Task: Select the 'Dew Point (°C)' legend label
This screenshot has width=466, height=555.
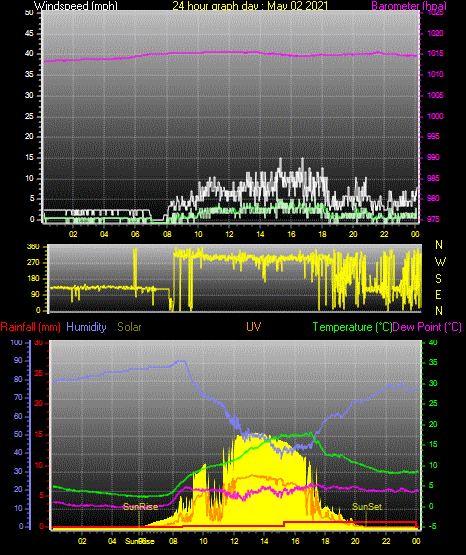Action: (x=427, y=327)
